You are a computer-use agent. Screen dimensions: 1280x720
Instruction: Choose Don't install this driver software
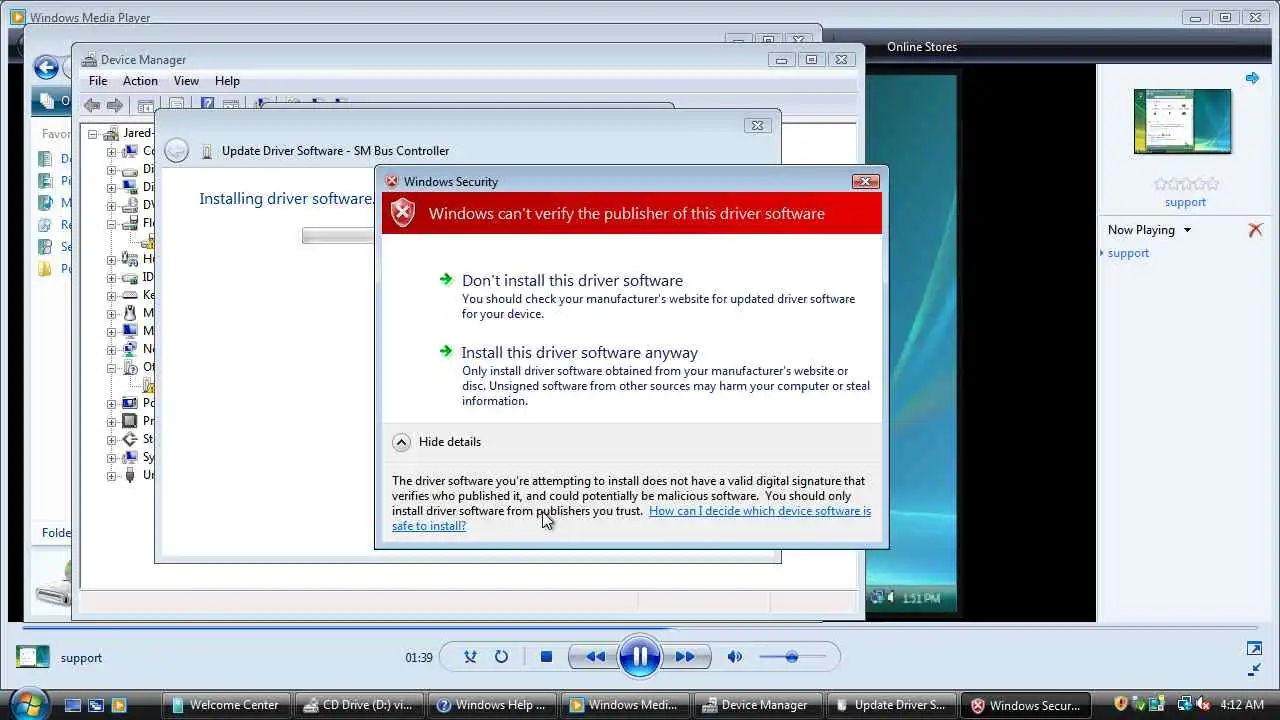572,280
